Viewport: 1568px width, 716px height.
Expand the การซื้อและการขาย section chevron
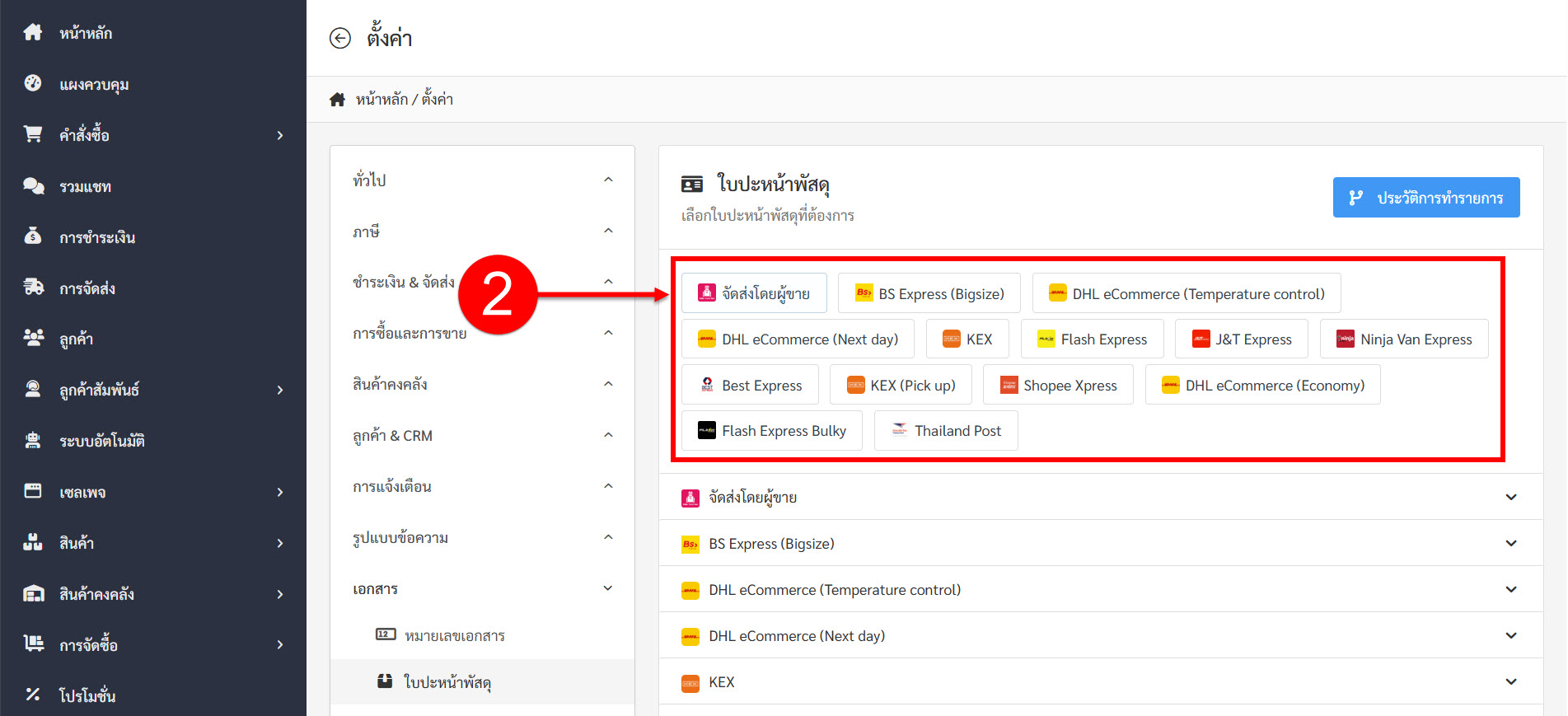pyautogui.click(x=608, y=333)
